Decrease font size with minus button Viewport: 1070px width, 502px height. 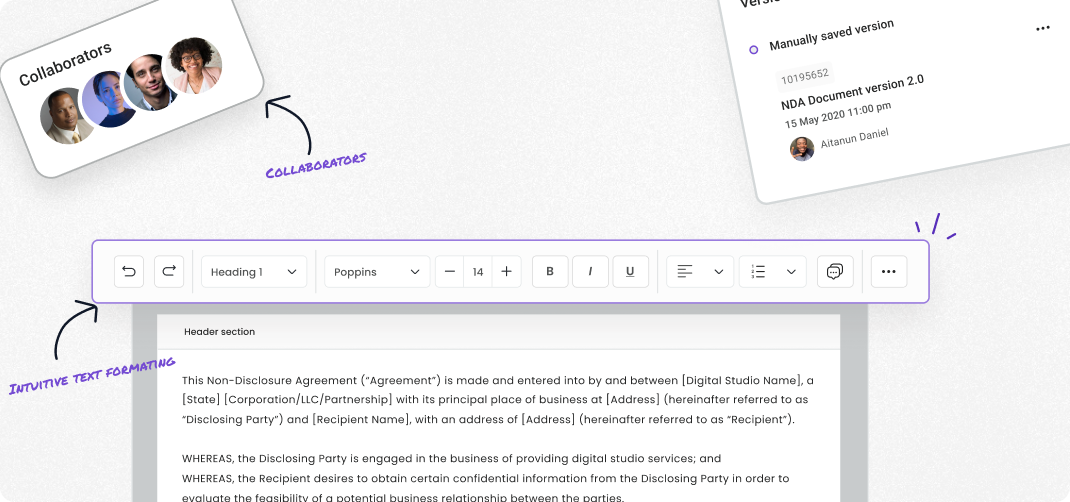450,271
